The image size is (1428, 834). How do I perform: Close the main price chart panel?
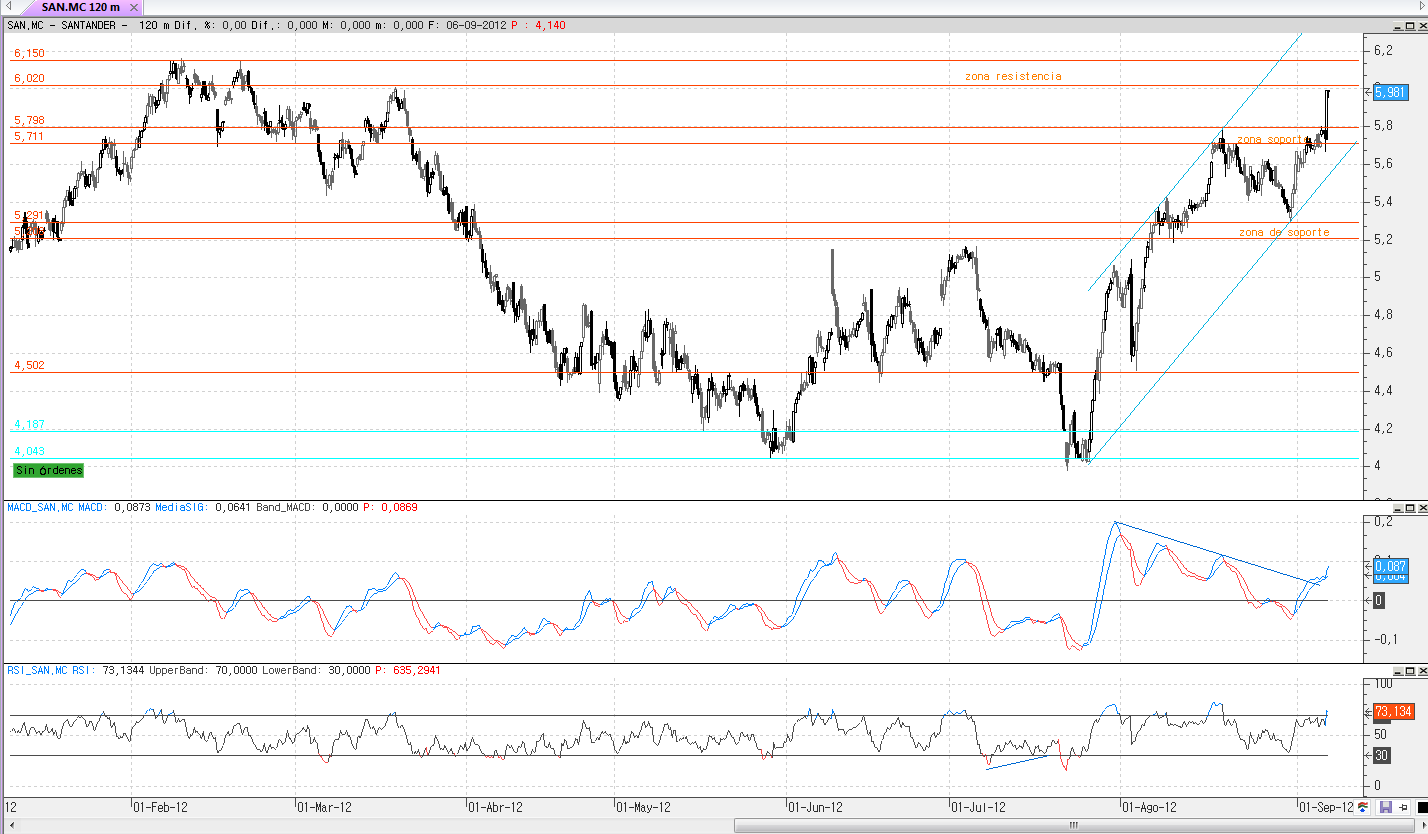click(x=1423, y=26)
